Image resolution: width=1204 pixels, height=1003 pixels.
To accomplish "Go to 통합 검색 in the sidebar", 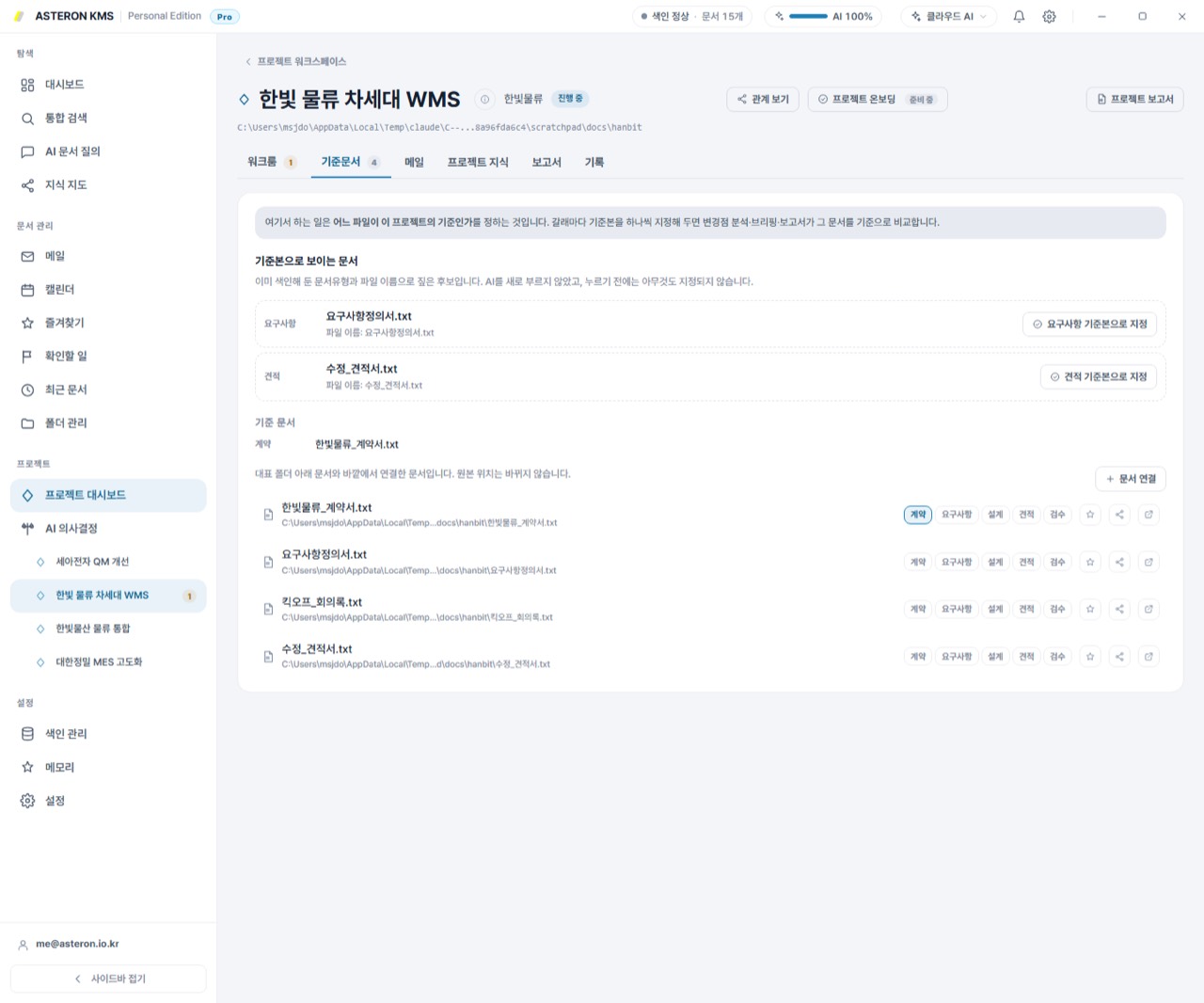I will click(108, 119).
